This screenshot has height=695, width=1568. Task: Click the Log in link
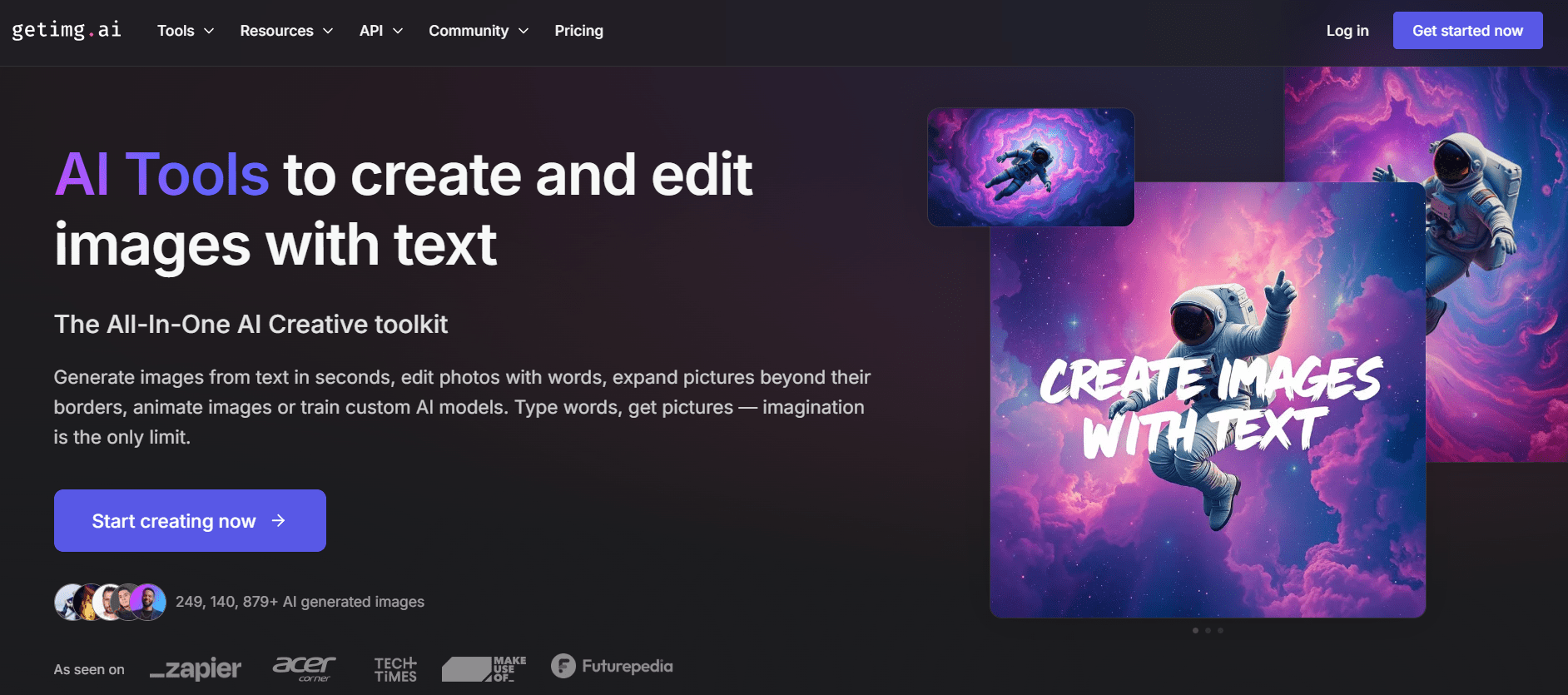(x=1347, y=31)
